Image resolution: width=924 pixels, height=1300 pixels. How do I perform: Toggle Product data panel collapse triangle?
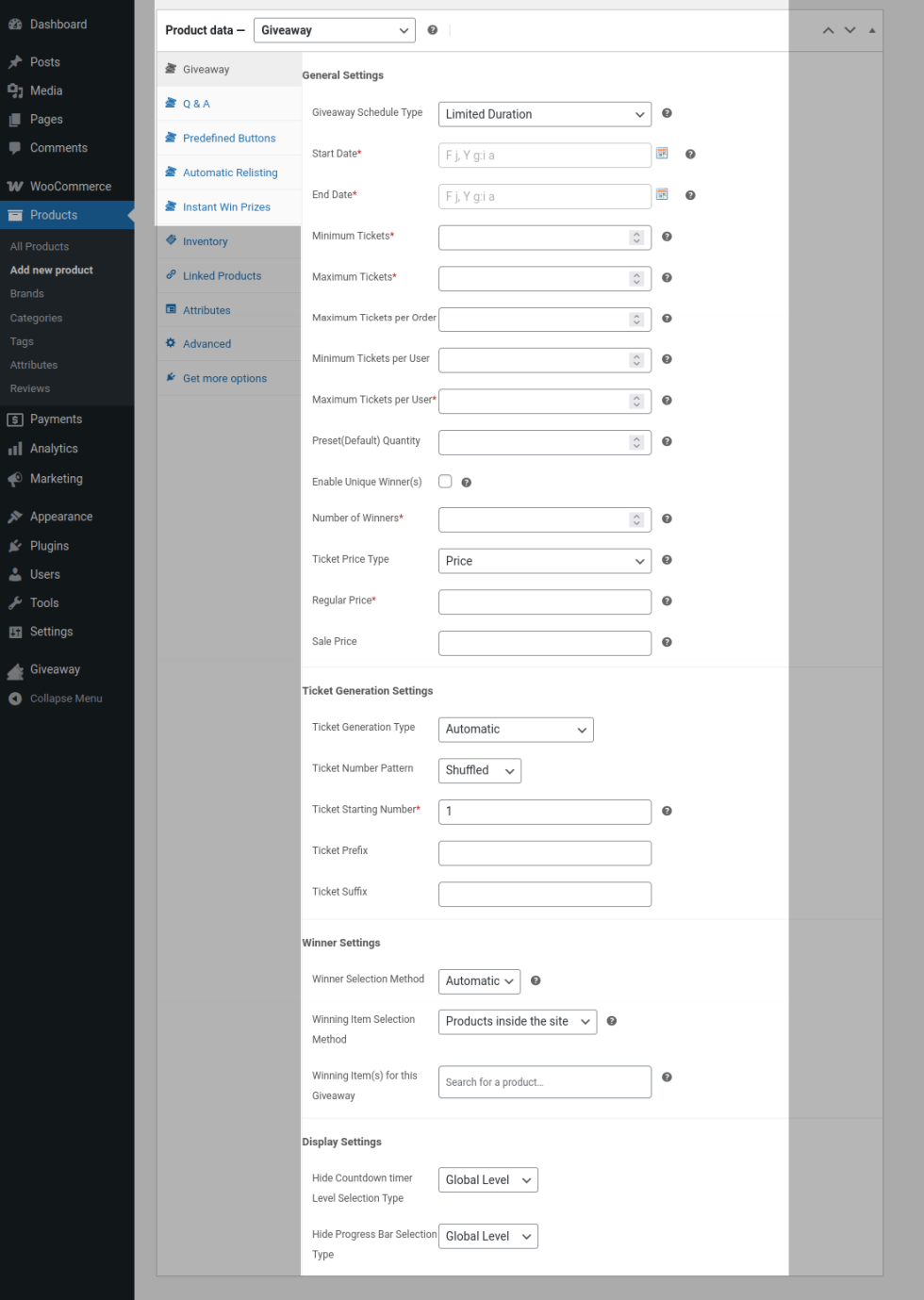click(x=872, y=30)
